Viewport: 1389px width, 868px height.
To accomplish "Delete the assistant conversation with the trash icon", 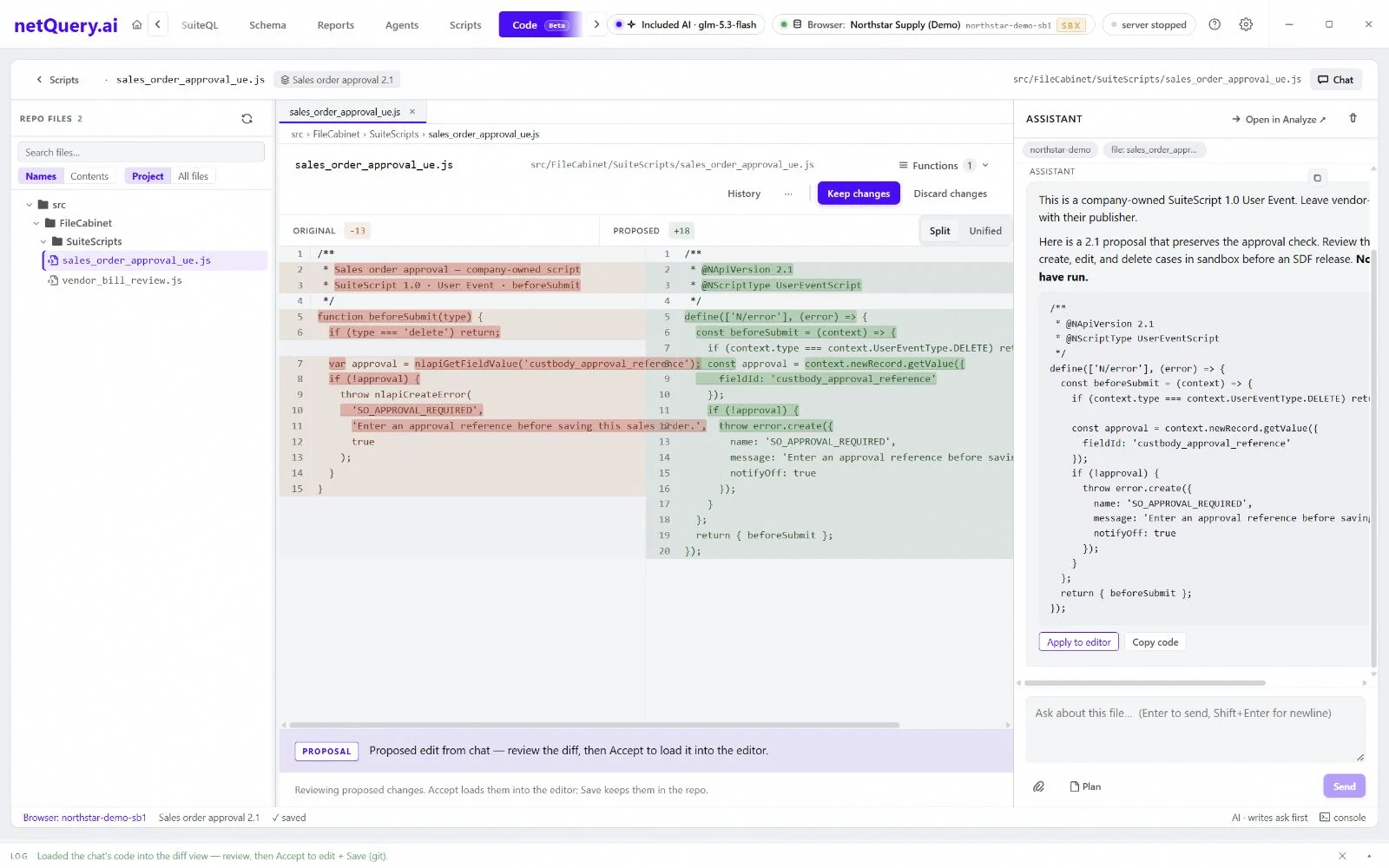I will pyautogui.click(x=1353, y=118).
